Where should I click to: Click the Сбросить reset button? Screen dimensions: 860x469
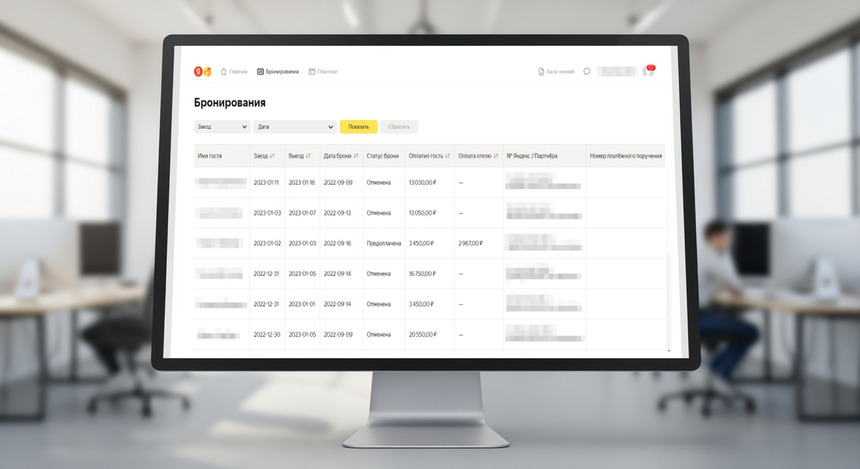coord(399,127)
